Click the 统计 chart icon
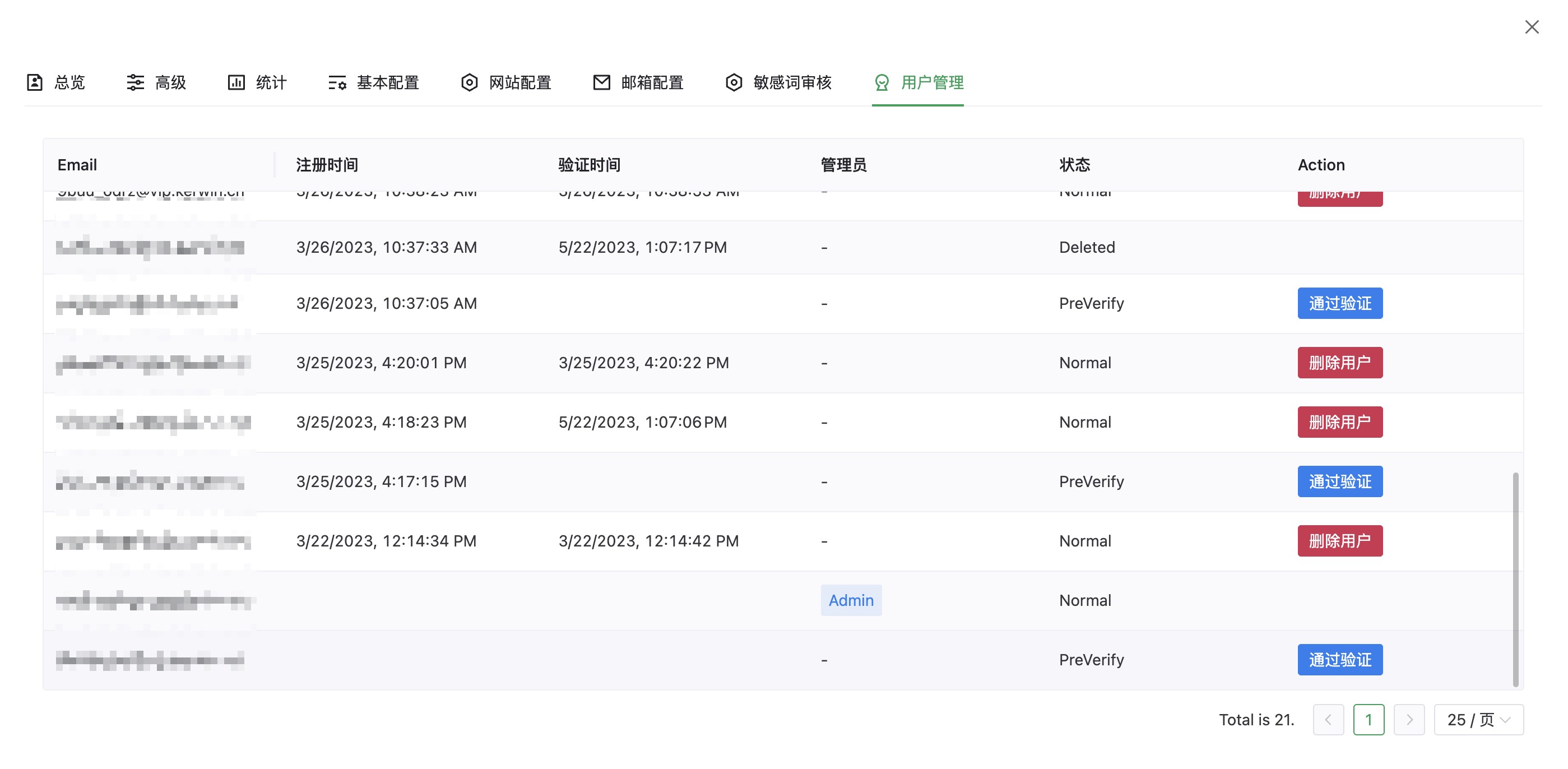 [236, 82]
